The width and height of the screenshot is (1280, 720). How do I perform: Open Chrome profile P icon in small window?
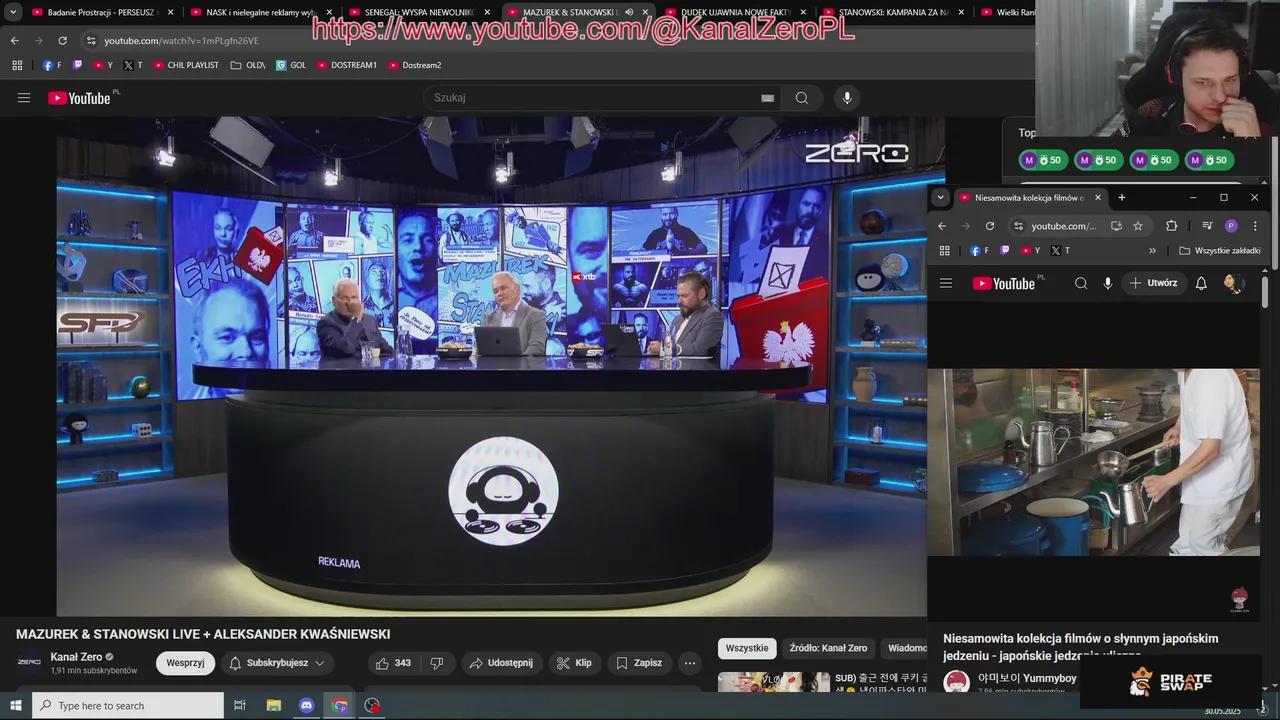pos(1231,226)
